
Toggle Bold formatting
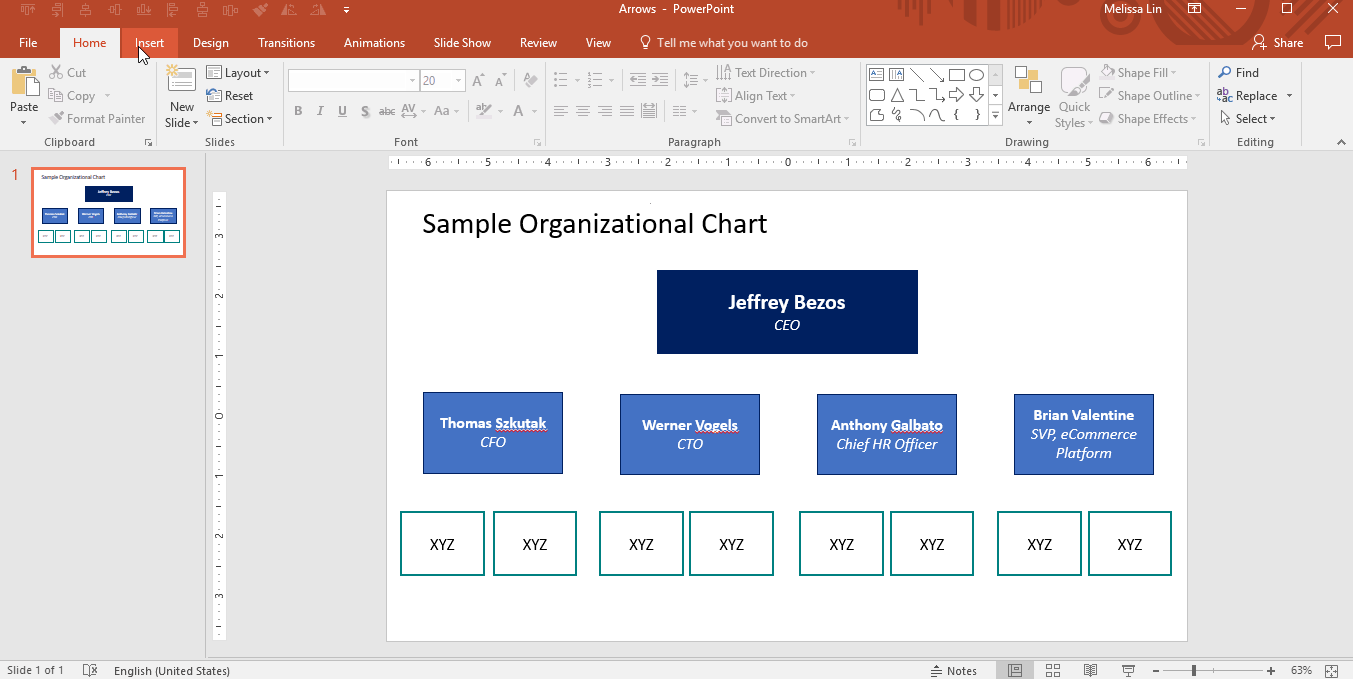tap(299, 111)
